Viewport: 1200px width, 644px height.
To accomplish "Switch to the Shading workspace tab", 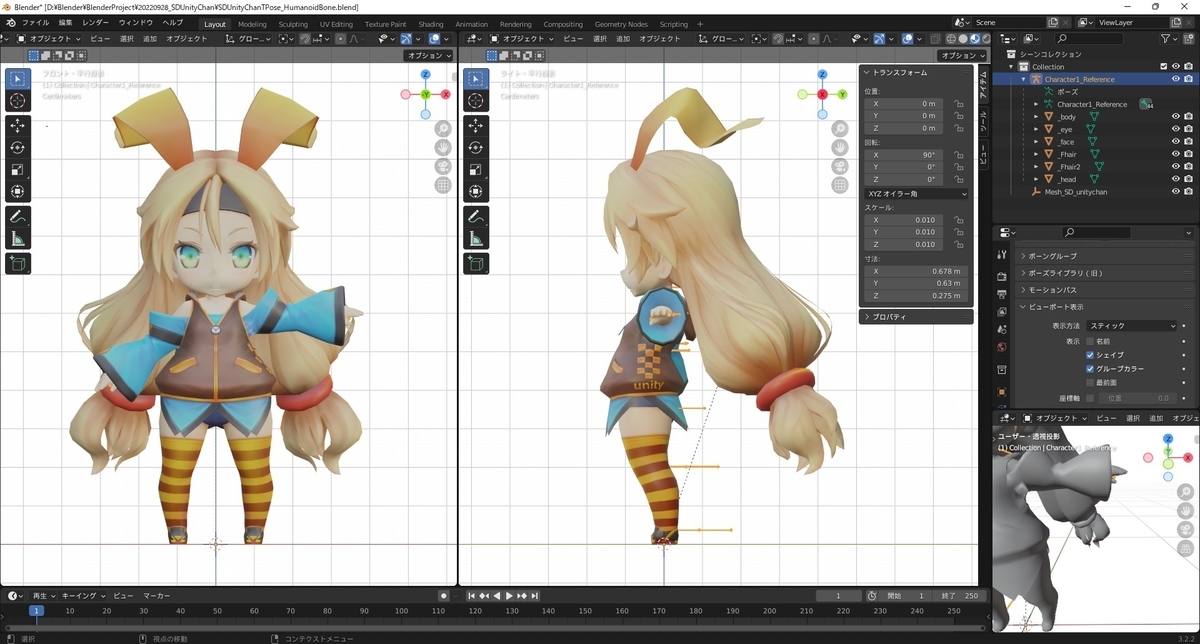I will pos(430,24).
